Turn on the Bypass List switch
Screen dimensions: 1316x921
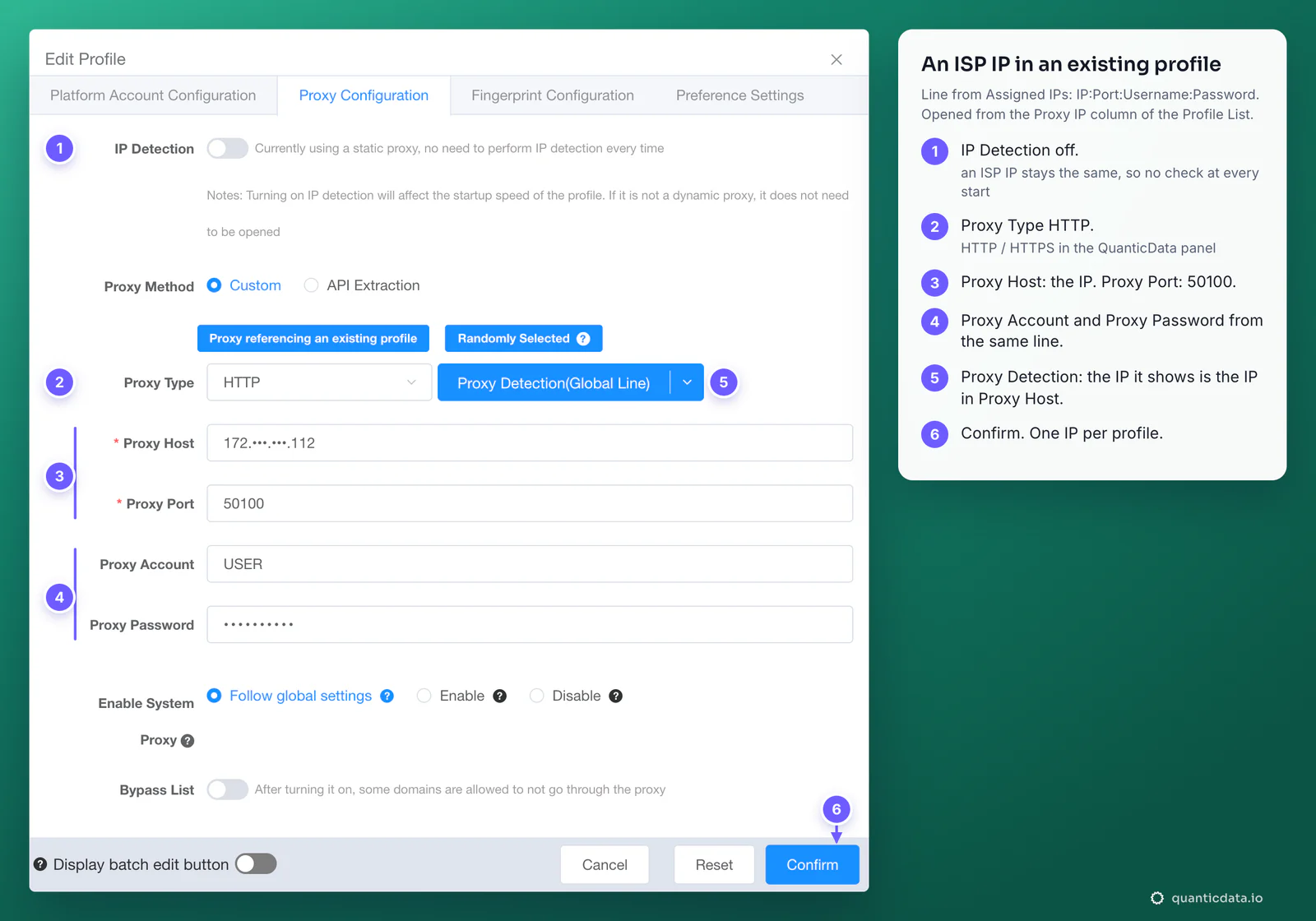click(227, 789)
